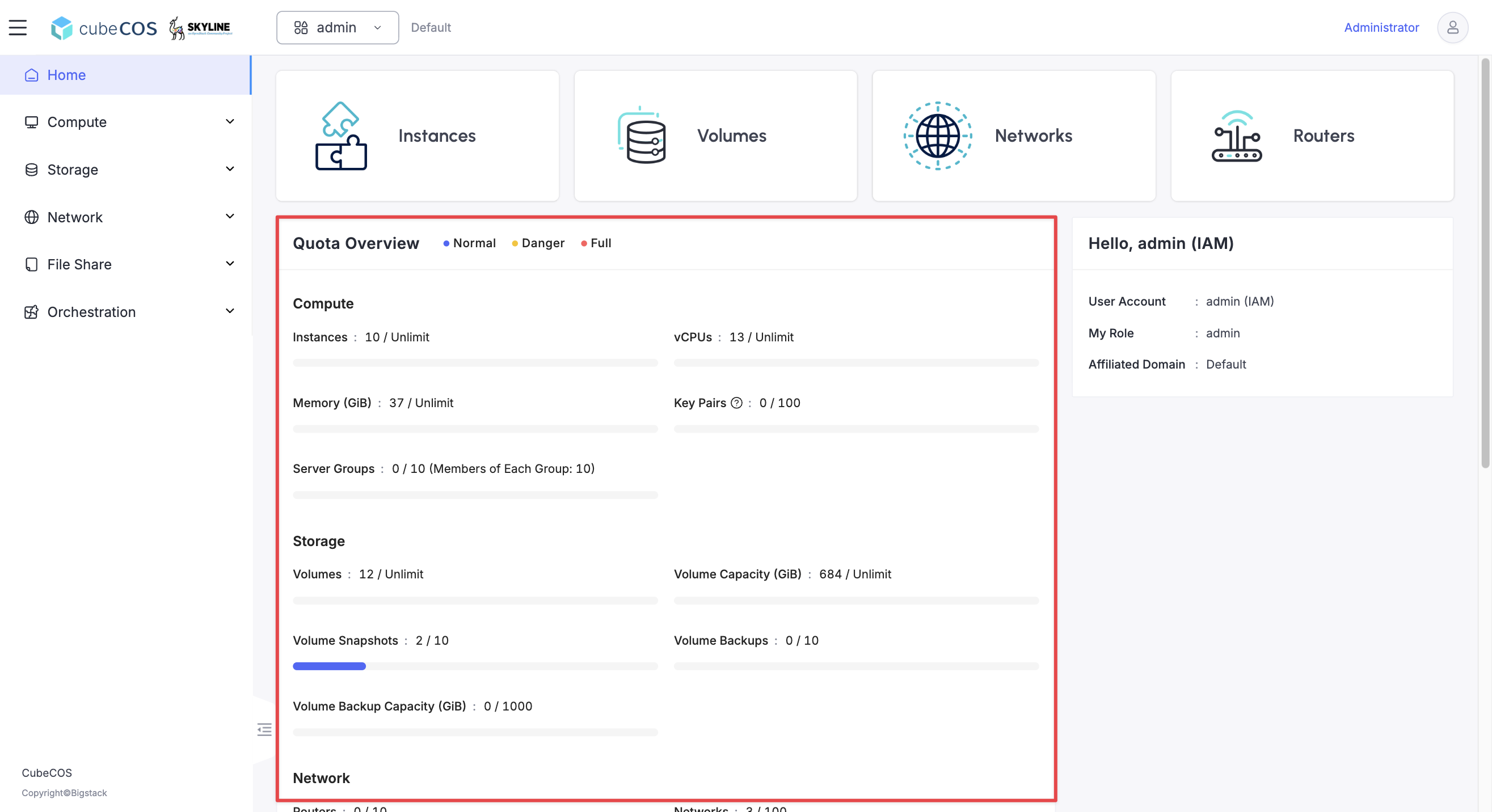Open the Networks card
The height and width of the screenshot is (812, 1492).
pos(1014,136)
